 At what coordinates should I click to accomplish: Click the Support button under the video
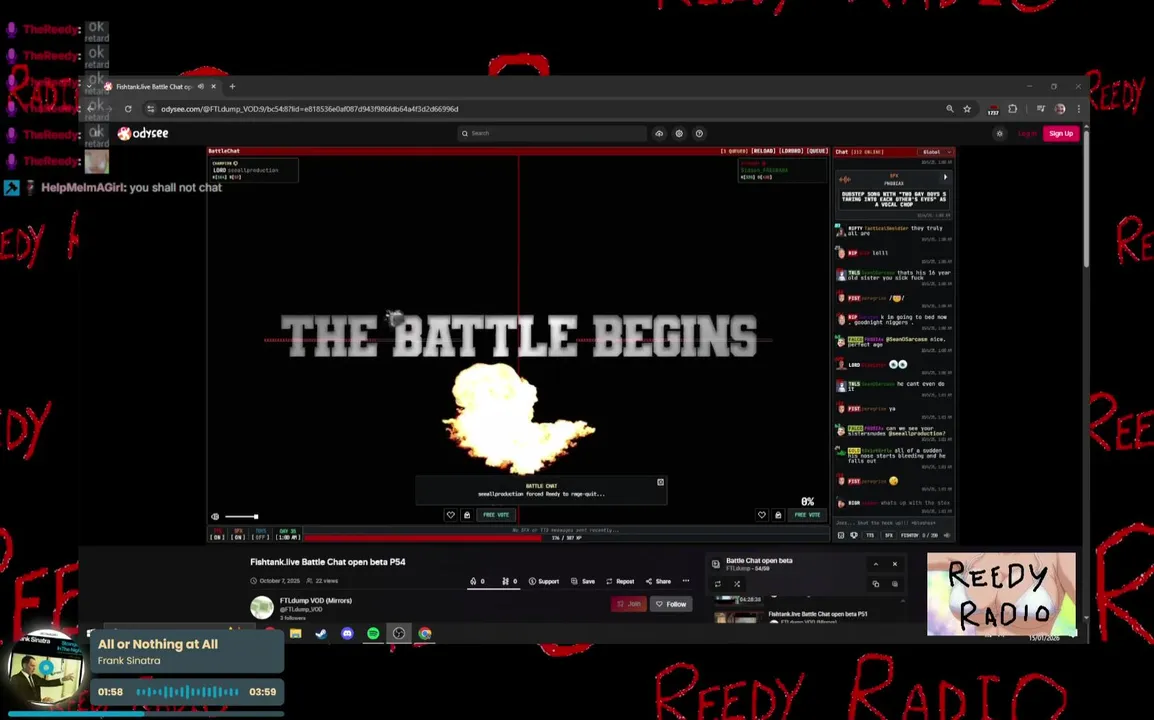(x=544, y=581)
